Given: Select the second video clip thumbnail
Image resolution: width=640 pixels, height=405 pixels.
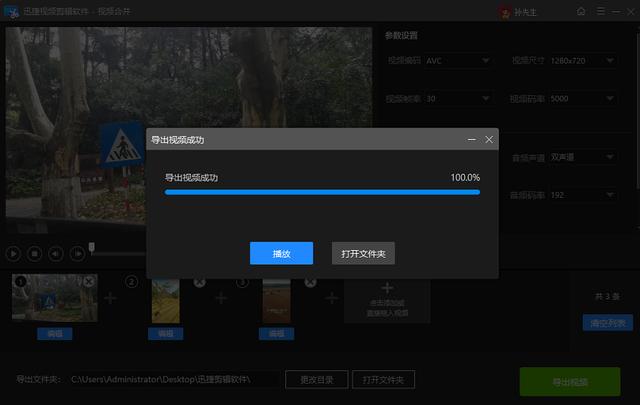Looking at the screenshot, I should click(166, 301).
